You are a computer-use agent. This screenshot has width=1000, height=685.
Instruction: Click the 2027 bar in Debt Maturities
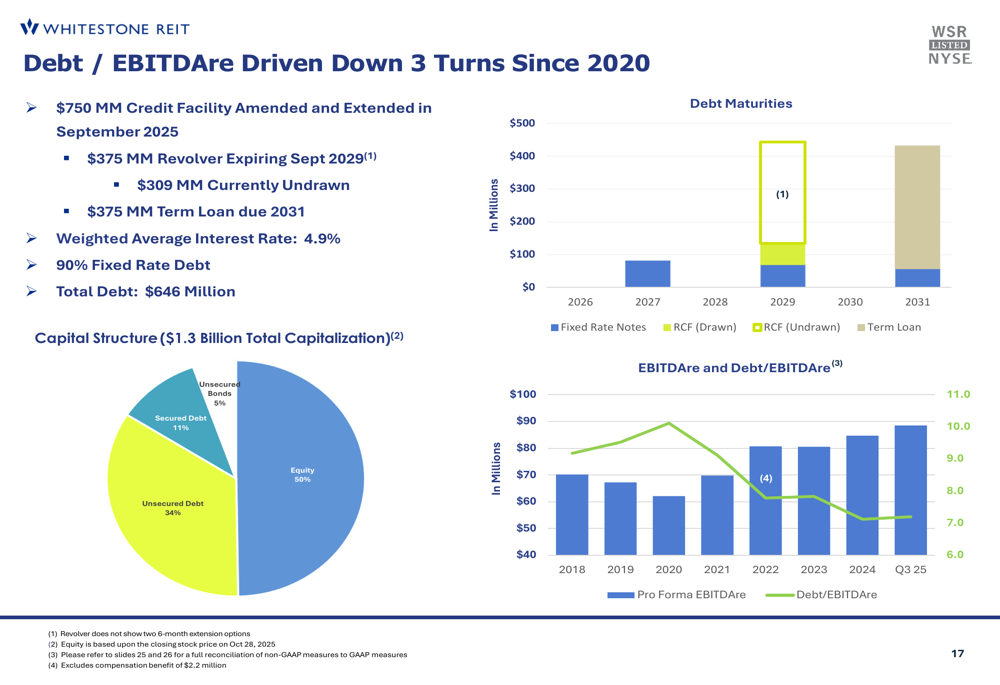[647, 274]
